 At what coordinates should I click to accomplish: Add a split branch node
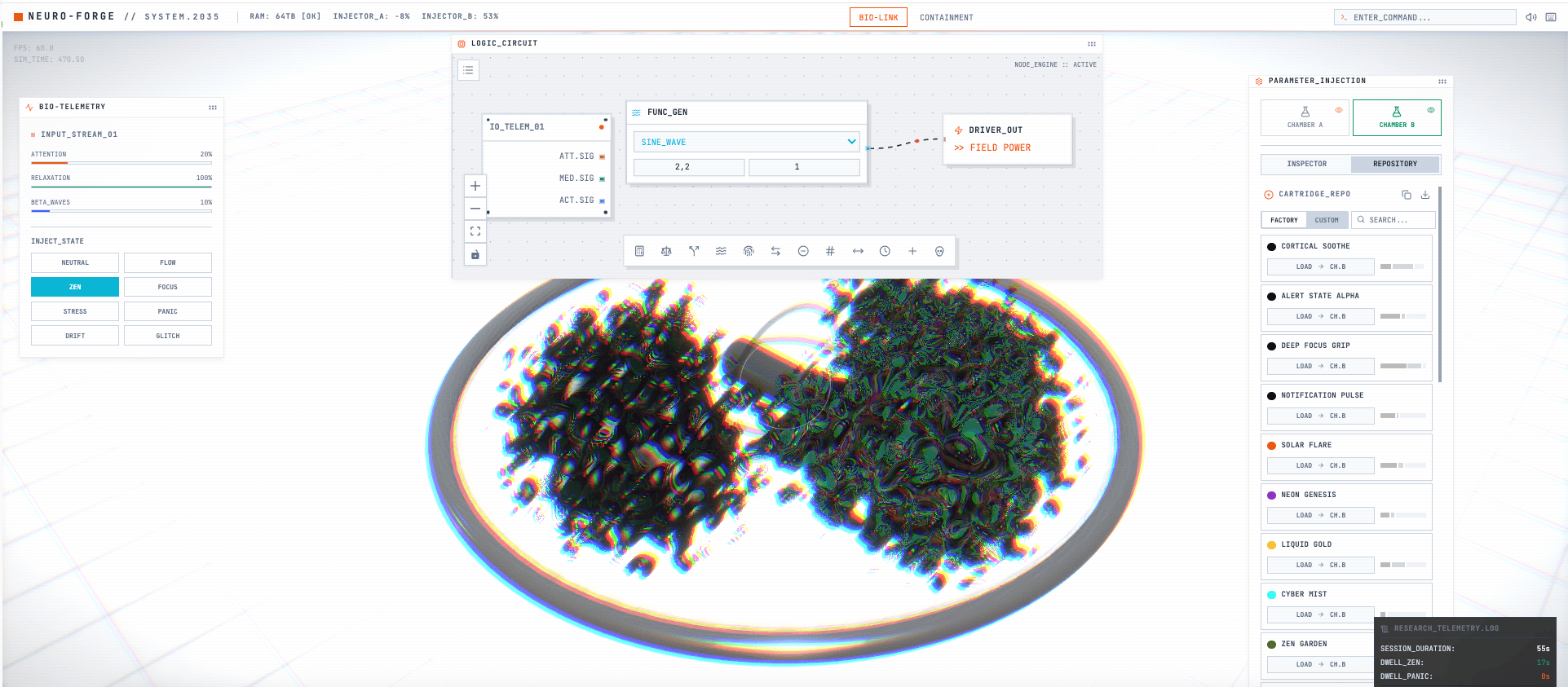coord(694,251)
